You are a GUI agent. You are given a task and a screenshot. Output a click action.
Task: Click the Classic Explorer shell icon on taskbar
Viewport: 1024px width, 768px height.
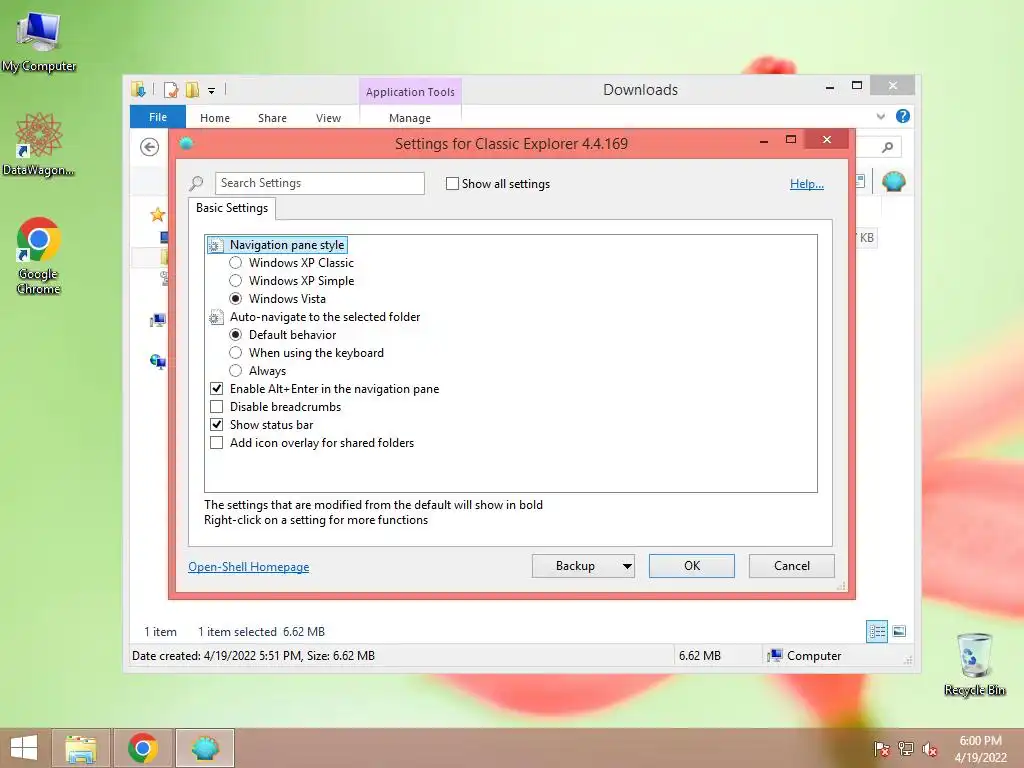[x=205, y=748]
